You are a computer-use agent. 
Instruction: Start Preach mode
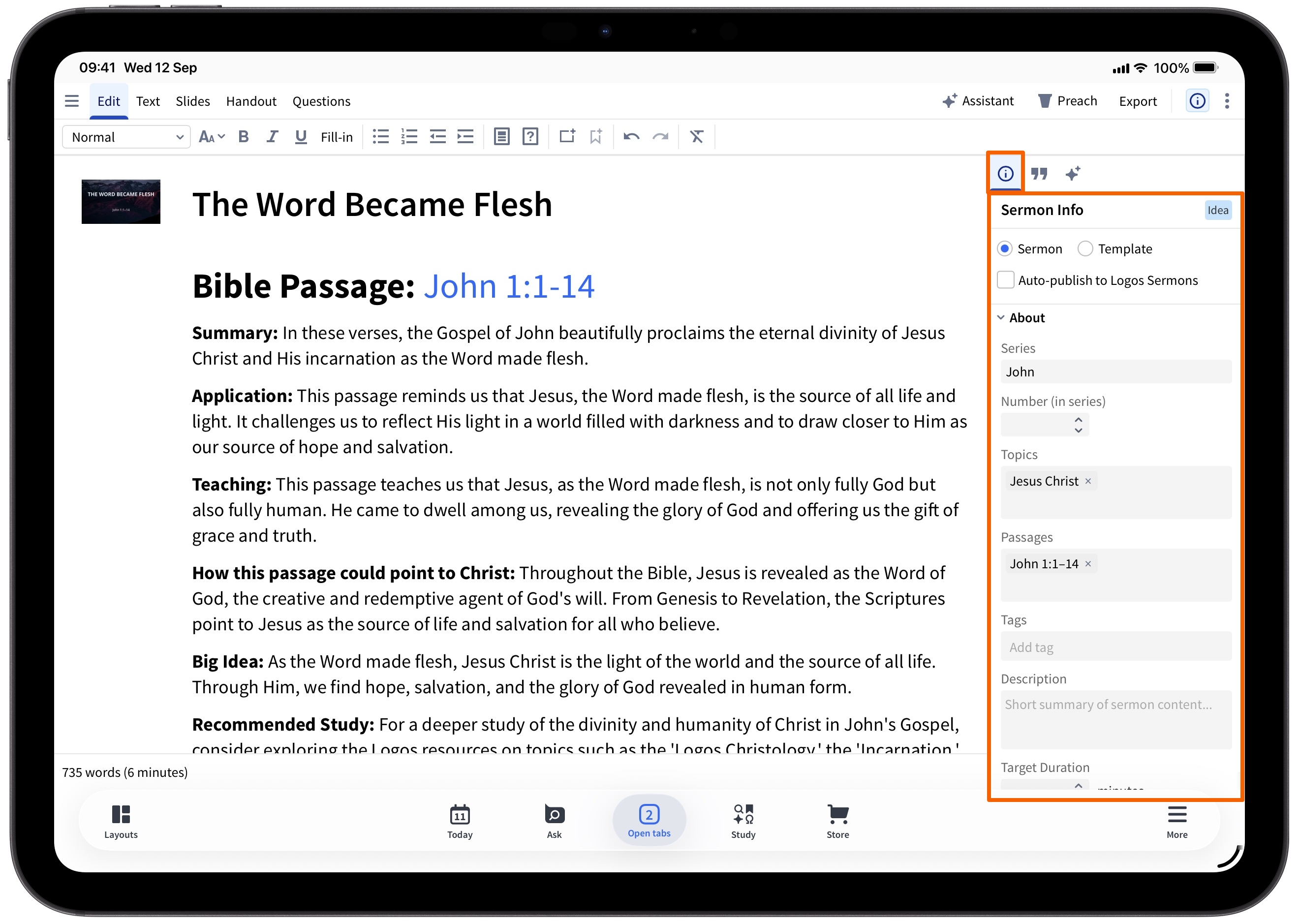[x=1068, y=101]
